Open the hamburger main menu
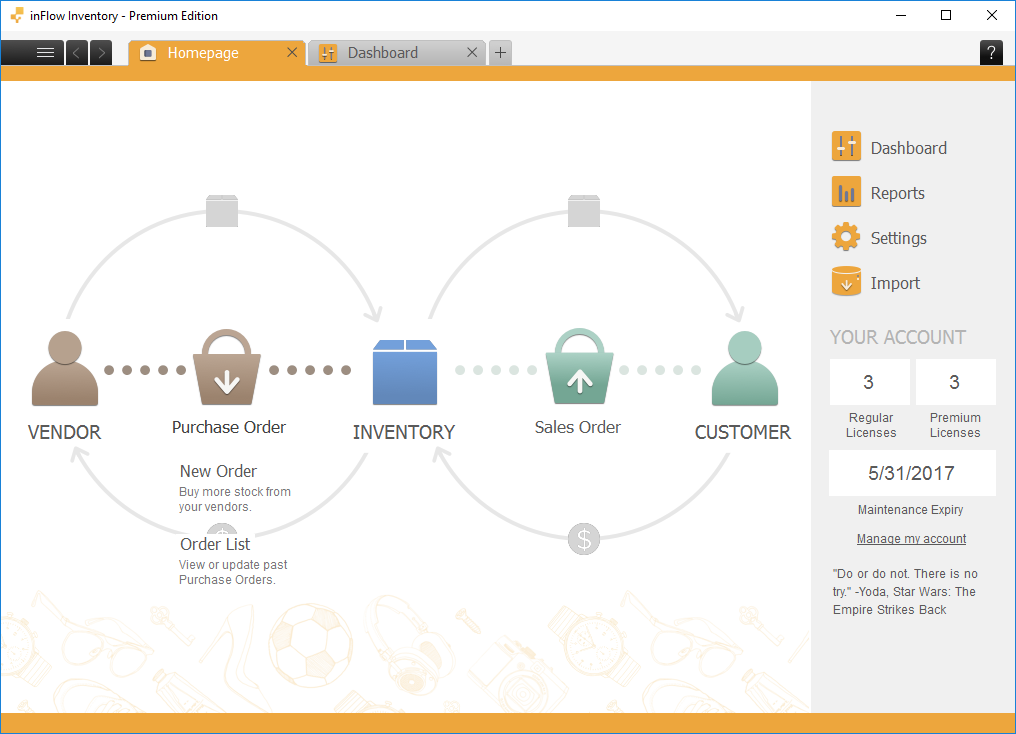The width and height of the screenshot is (1016, 734). coord(32,52)
